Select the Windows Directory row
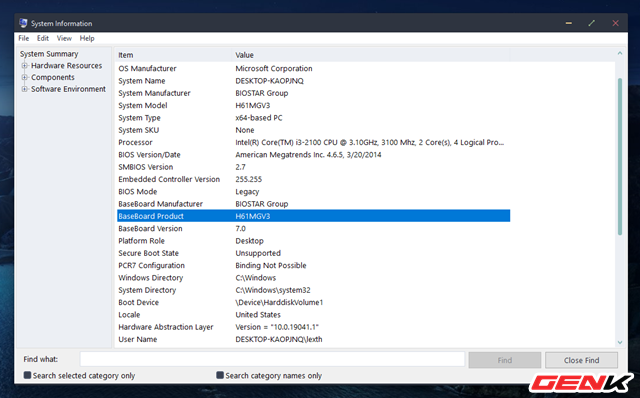The height and width of the screenshot is (398, 640). pos(313,278)
